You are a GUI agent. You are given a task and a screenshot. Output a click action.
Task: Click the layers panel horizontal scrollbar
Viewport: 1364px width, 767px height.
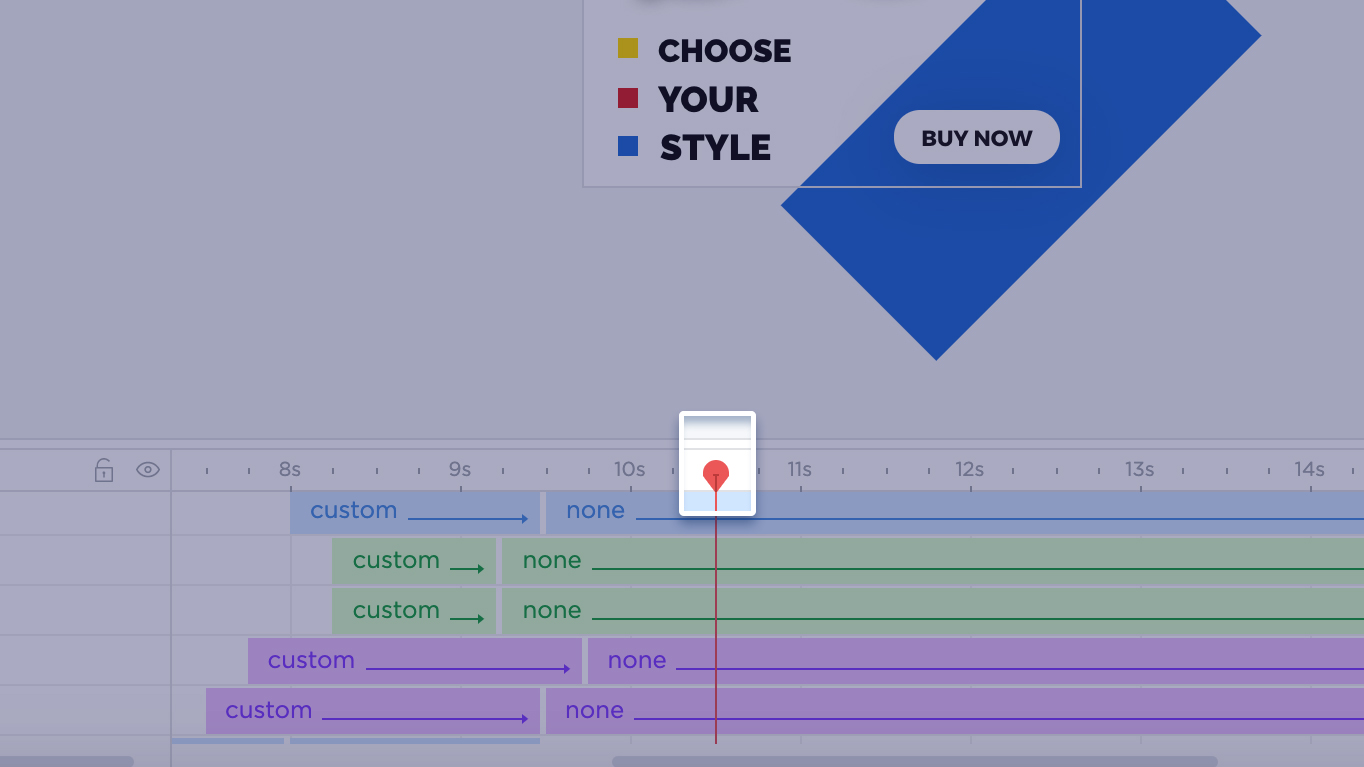[67, 761]
